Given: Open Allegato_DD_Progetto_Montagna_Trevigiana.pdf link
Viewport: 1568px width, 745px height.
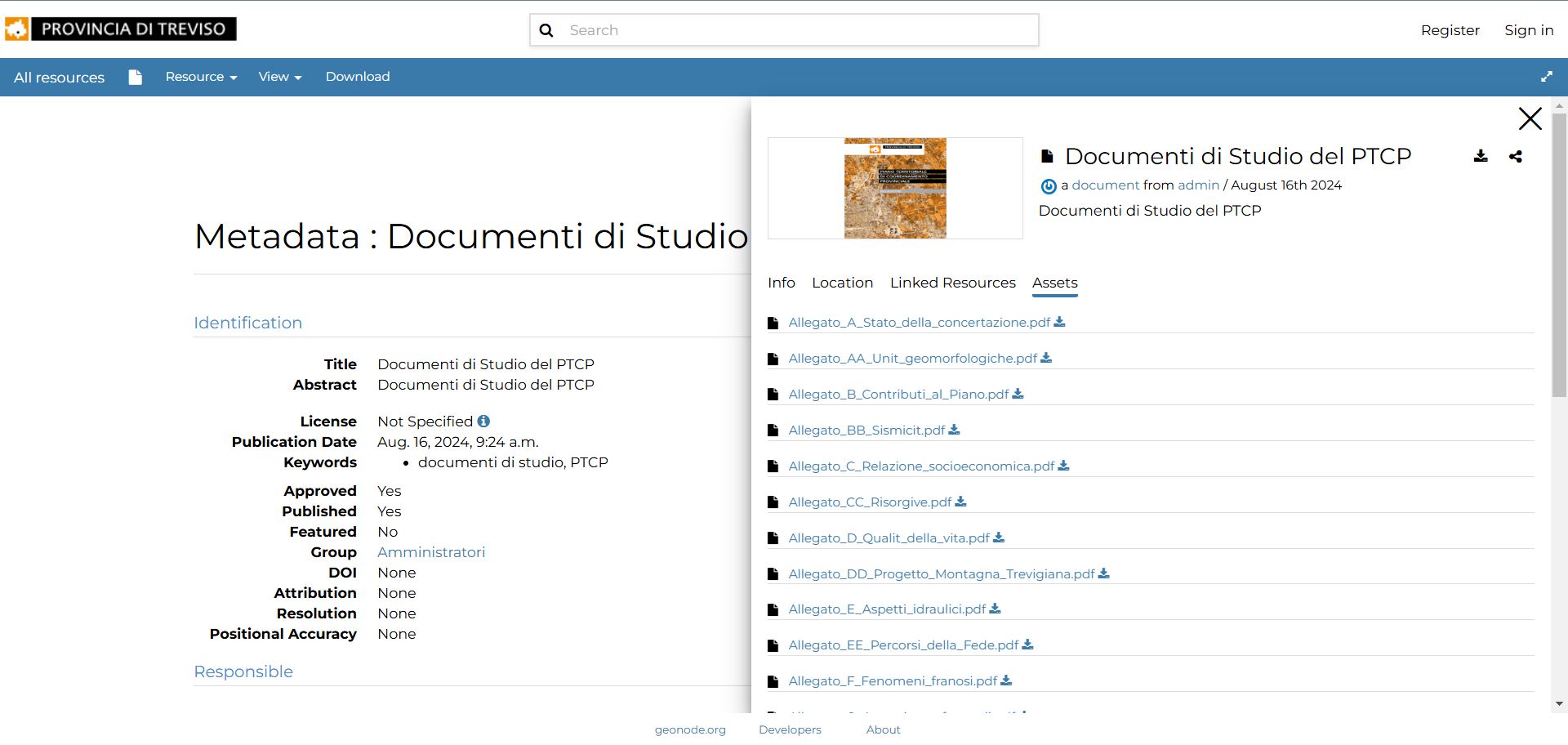Looking at the screenshot, I should [x=942, y=574].
